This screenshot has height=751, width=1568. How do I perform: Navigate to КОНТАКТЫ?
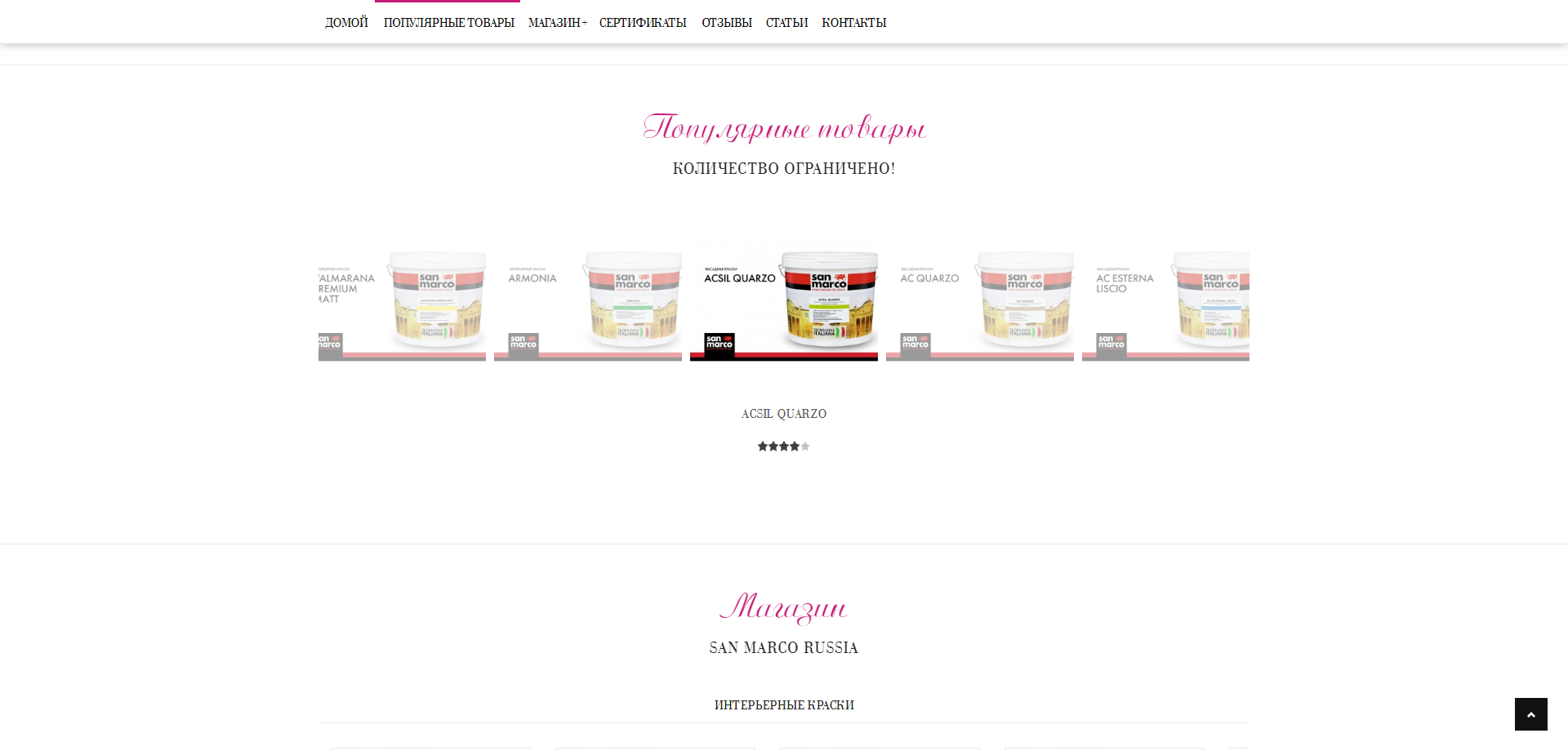853,23
